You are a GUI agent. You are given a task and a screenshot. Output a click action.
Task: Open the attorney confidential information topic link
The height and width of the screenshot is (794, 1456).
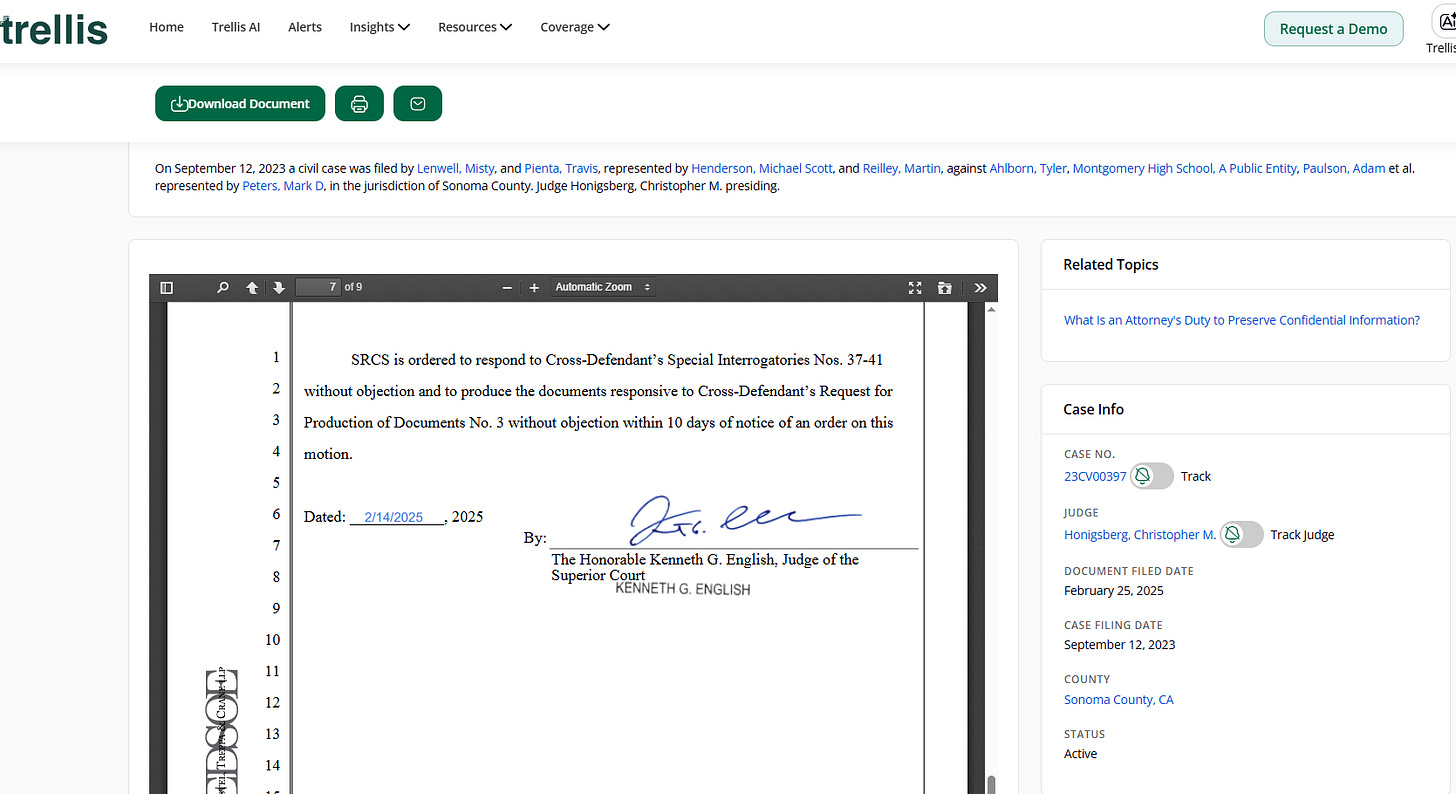pos(1242,320)
